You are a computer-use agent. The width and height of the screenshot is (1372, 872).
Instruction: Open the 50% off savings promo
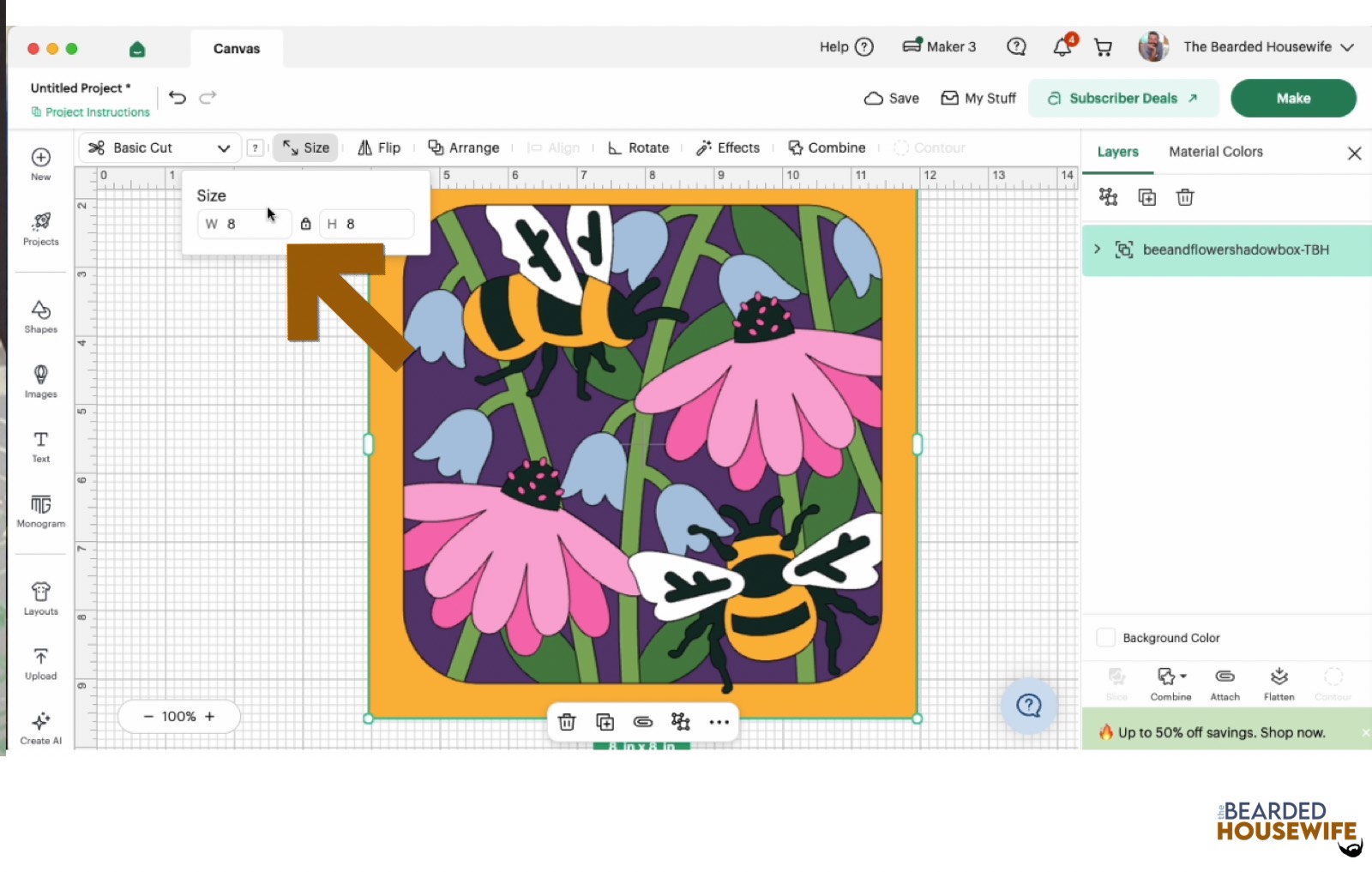pos(1221,732)
